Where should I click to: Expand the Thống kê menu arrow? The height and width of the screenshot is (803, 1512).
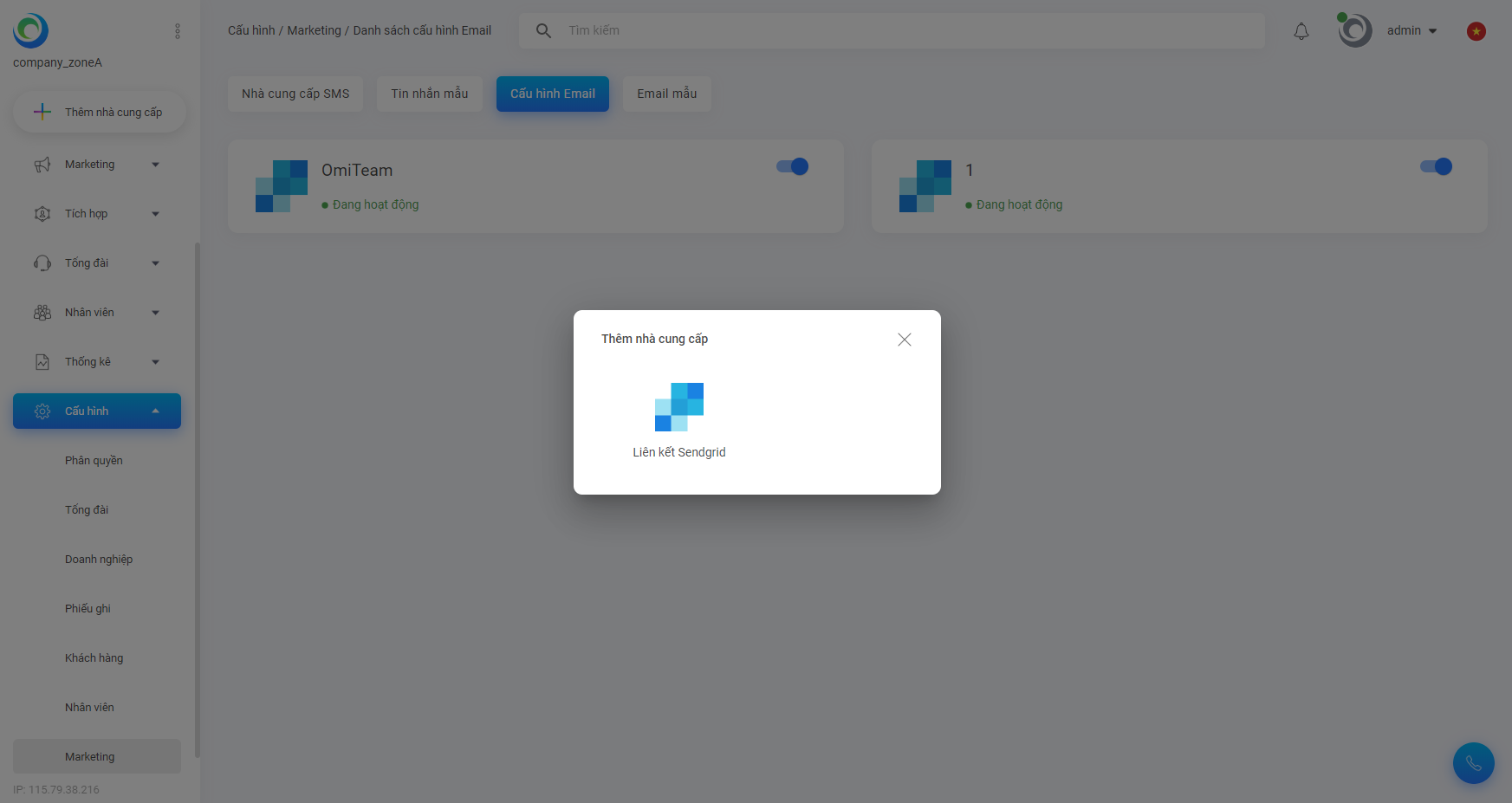tap(156, 362)
